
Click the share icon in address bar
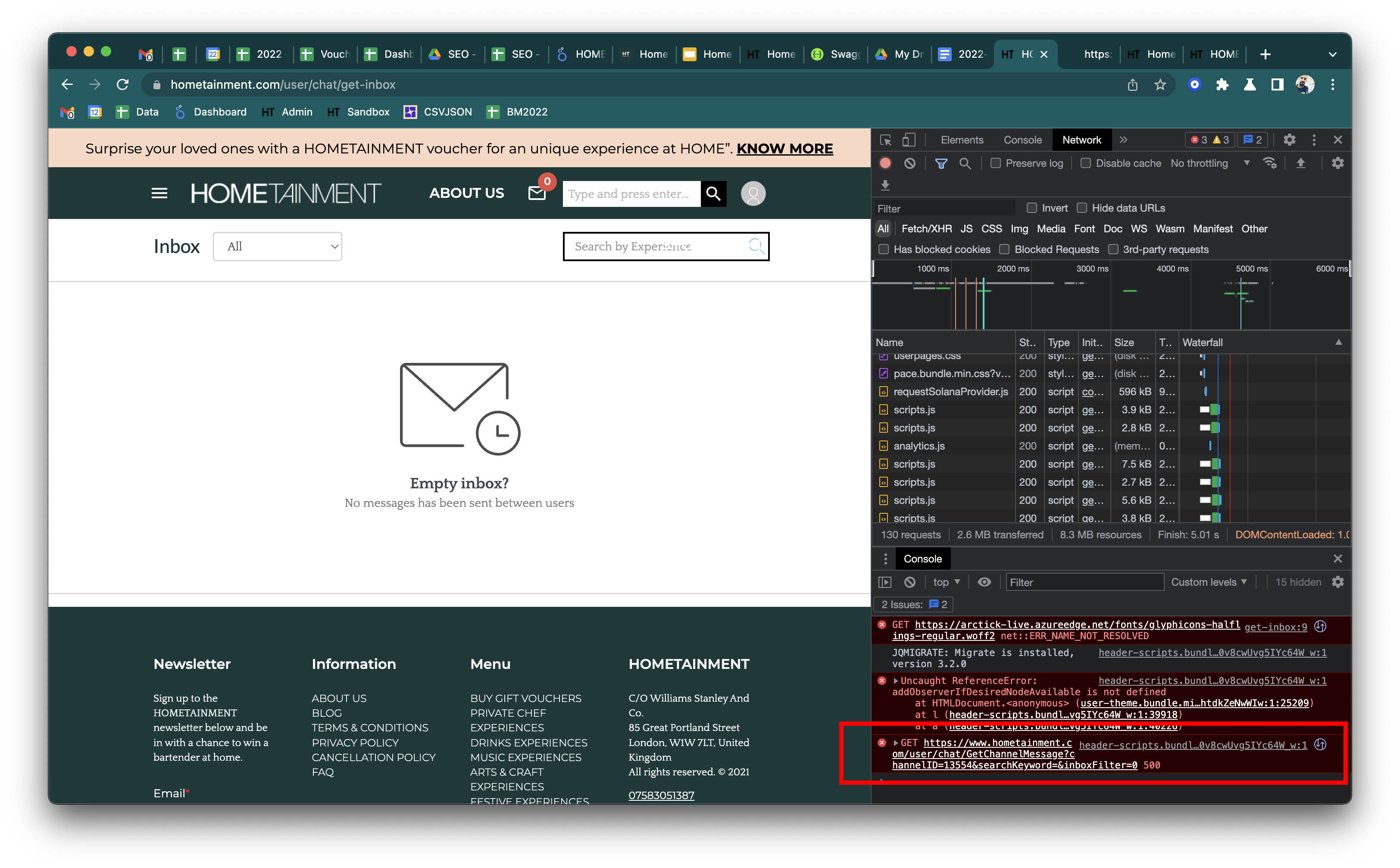coord(1132,84)
